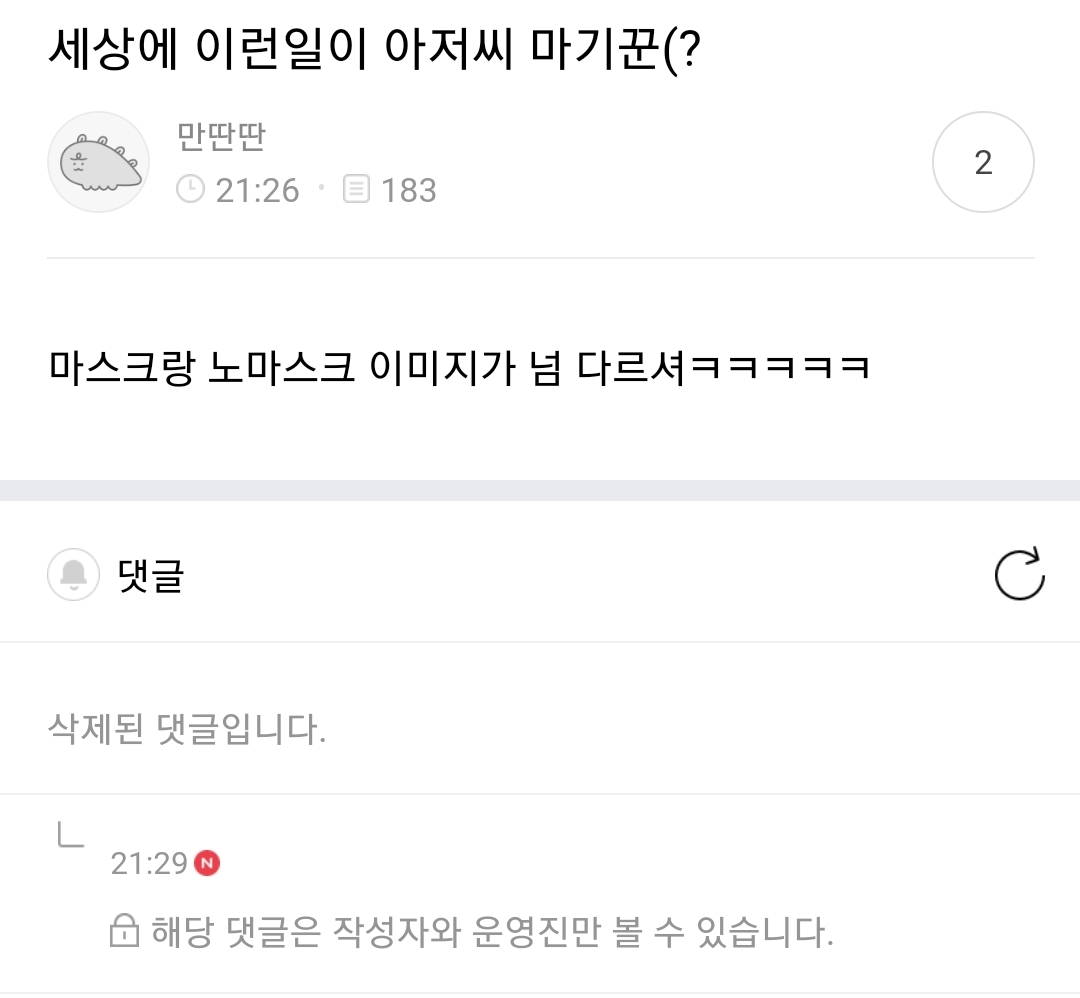Click the document icon beside 183
Screen dimensions: 1080x998
tap(356, 189)
